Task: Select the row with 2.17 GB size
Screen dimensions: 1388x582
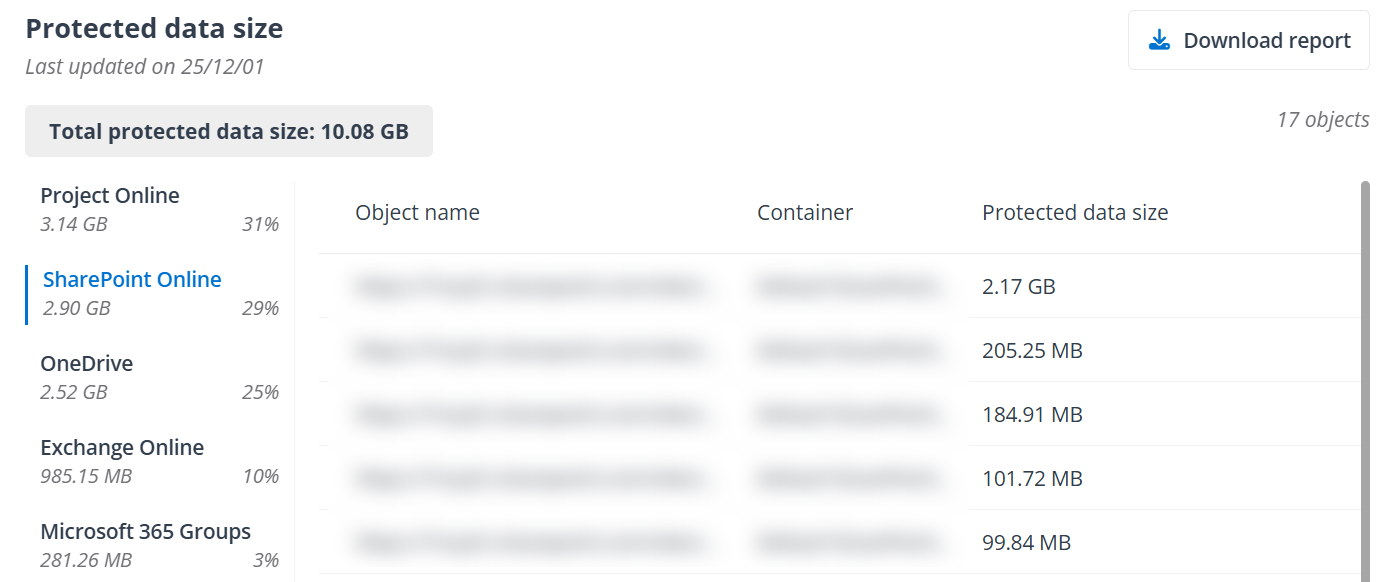Action: [x=1019, y=287]
